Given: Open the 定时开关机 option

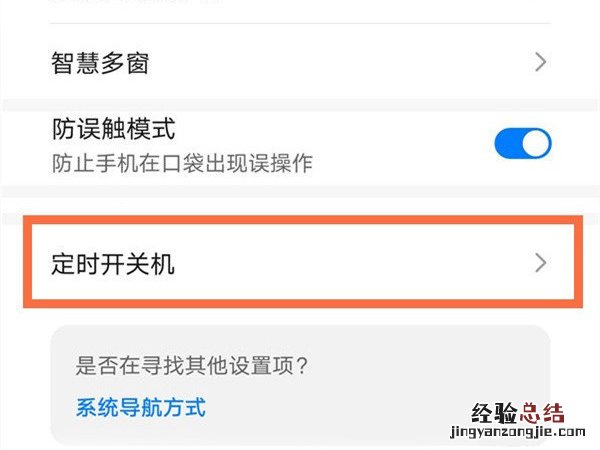Looking at the screenshot, I should point(113,264).
